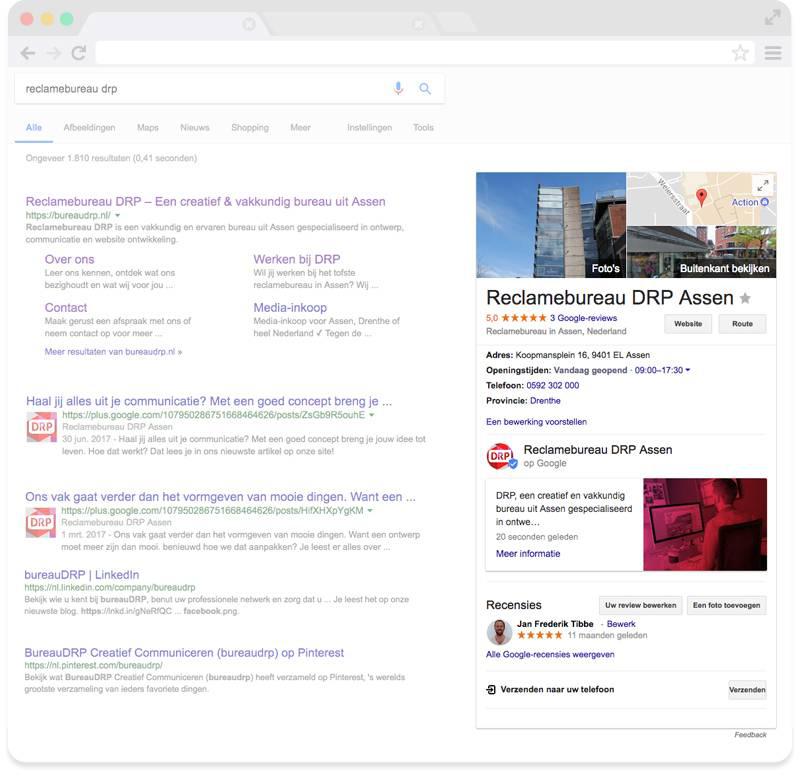Click the magnifying glass search icon
Image resolution: width=800 pixels, height=779 pixels.
[x=424, y=89]
